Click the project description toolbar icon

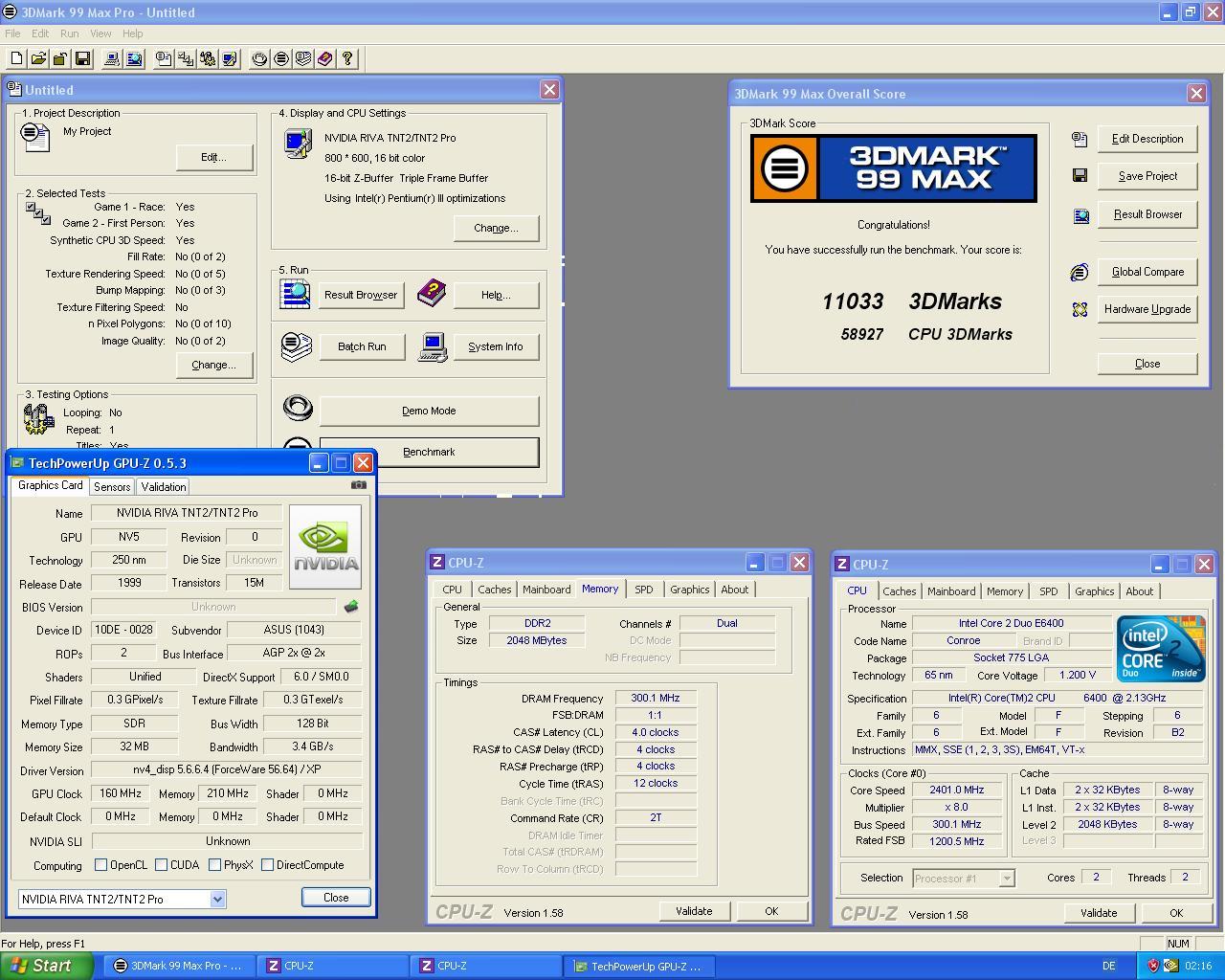(x=164, y=59)
